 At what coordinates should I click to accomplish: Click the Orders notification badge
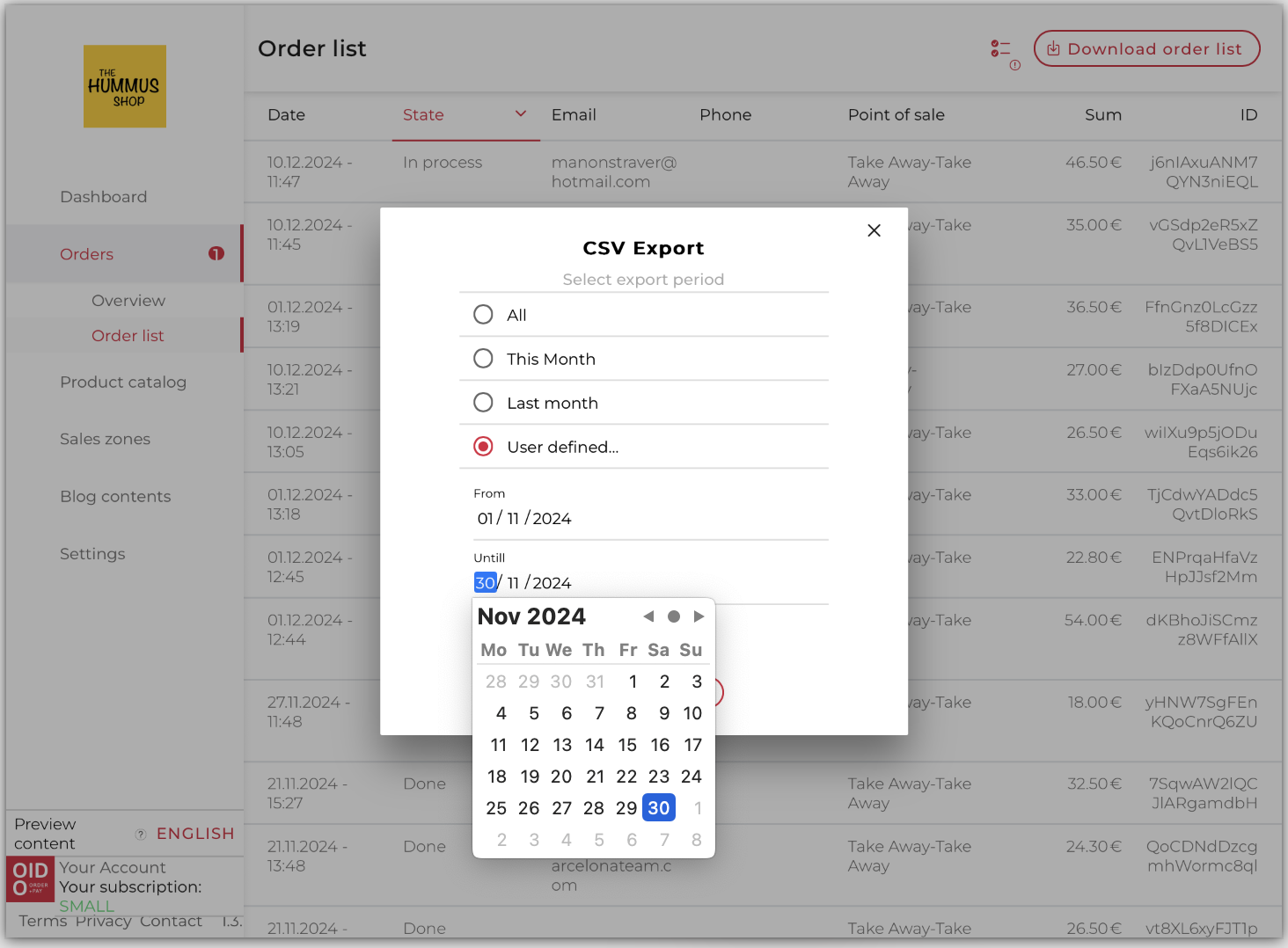click(x=216, y=254)
